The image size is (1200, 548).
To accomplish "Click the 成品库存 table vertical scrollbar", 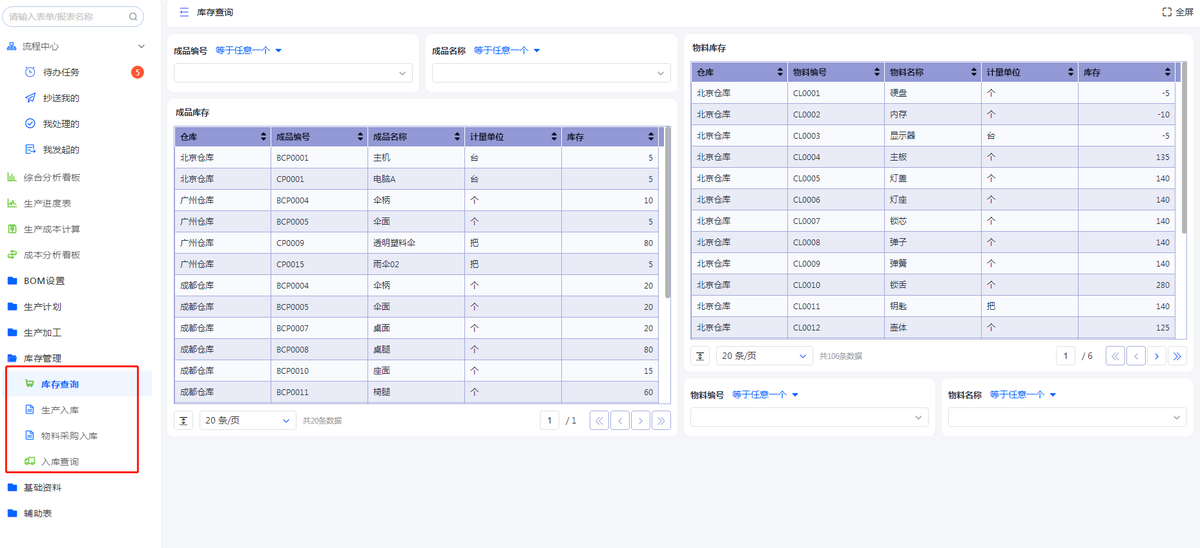I will tap(667, 212).
